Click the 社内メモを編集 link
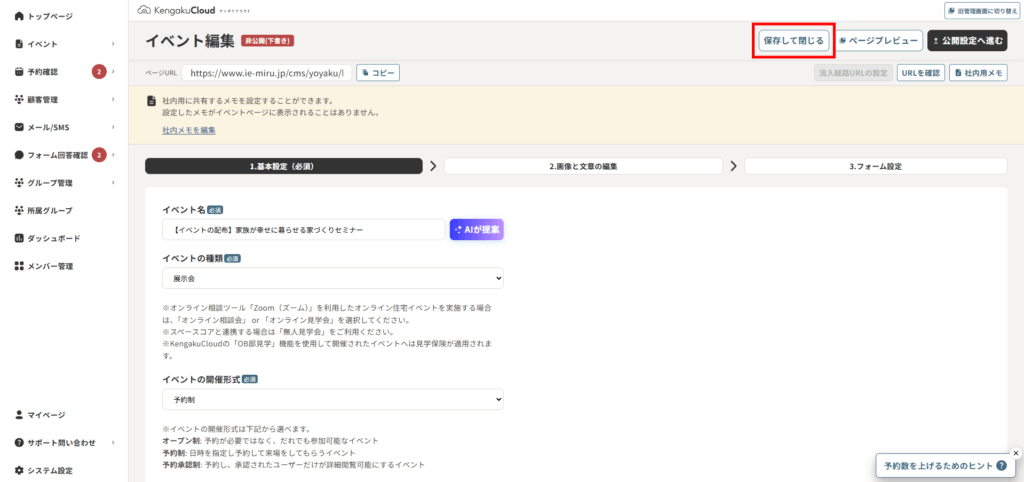 coord(188,130)
